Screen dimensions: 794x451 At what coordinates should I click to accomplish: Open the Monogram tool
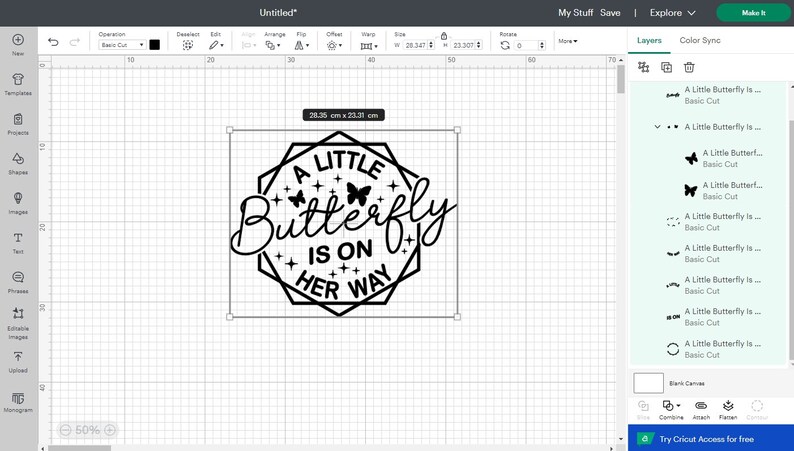point(18,402)
